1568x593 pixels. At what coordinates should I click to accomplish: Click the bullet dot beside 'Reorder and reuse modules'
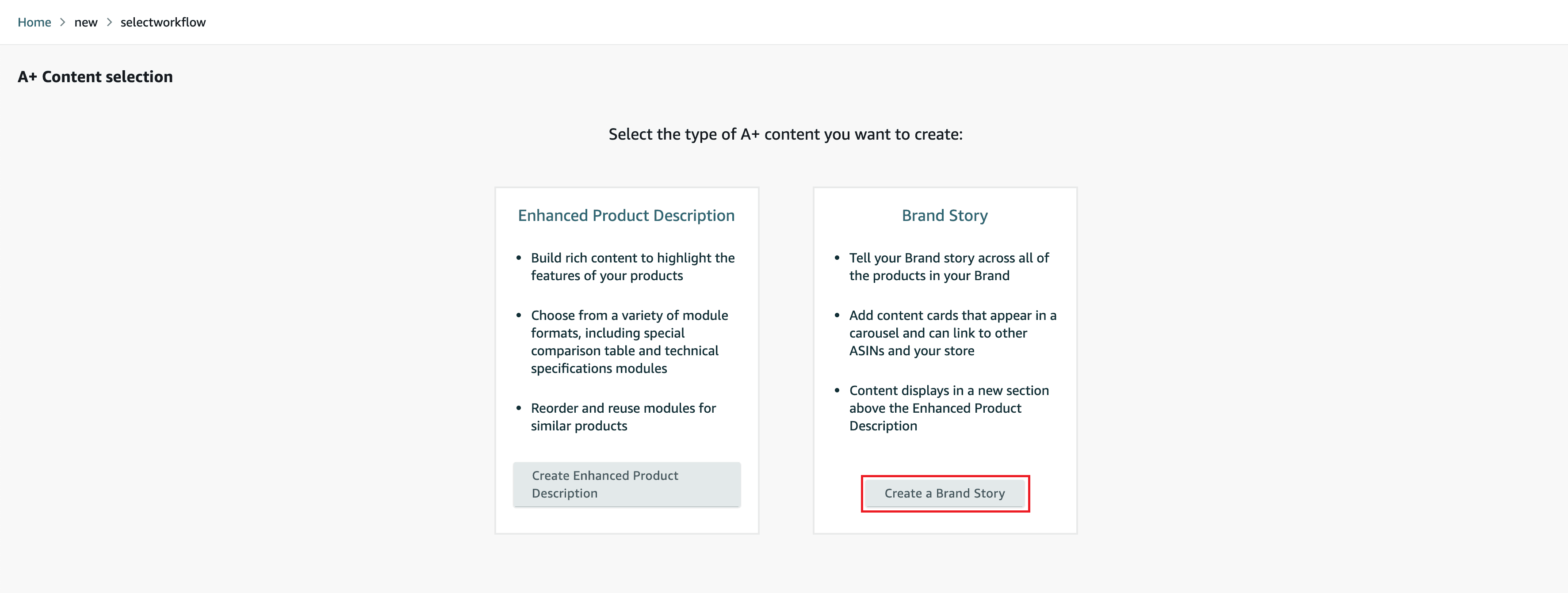tap(519, 408)
